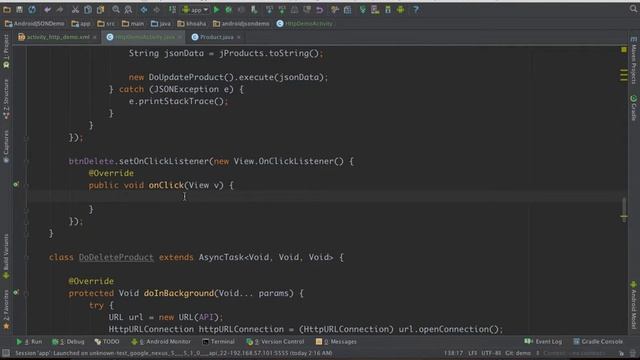Select the androidjsondemo breadcrumb package
Screen dimensions: 640x360
[x=241, y=24]
